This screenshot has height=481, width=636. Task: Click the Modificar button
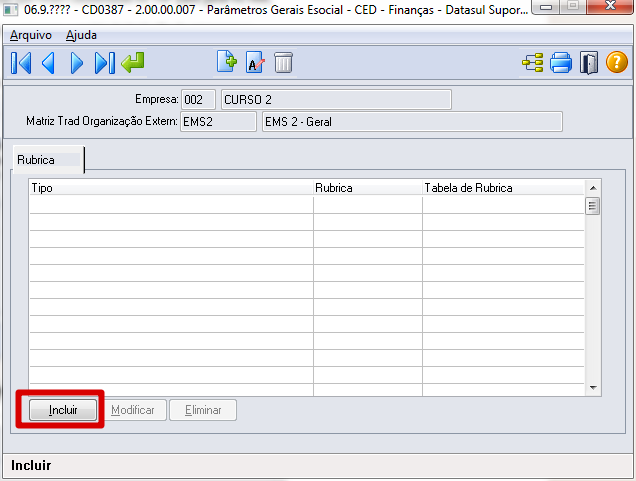[x=133, y=410]
